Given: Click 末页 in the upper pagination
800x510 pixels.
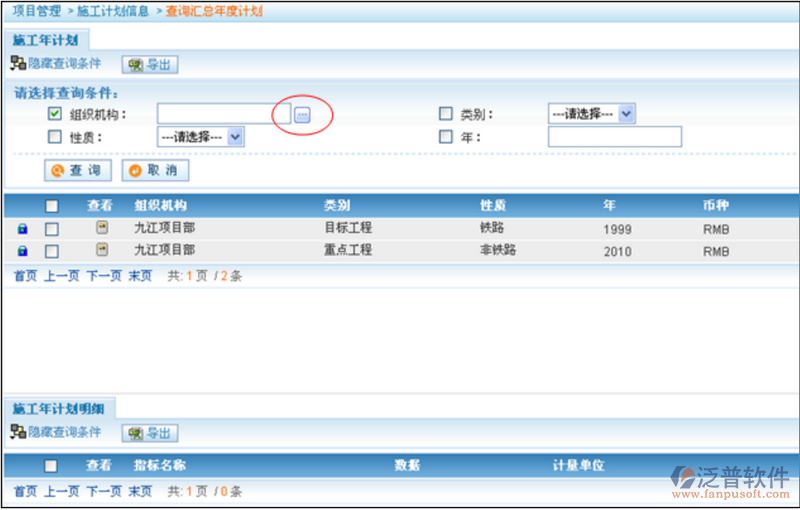Looking at the screenshot, I should tap(140, 276).
